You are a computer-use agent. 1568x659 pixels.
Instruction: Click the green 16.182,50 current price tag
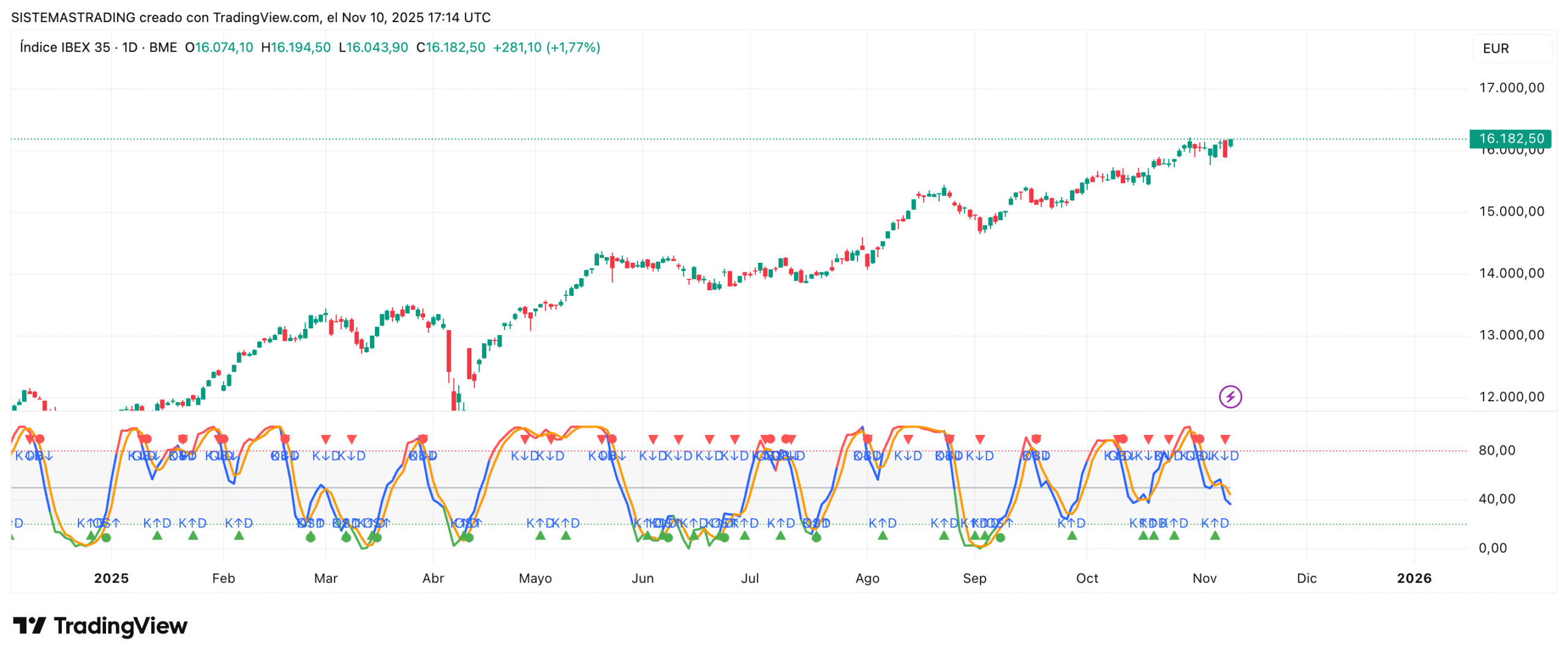1510,138
